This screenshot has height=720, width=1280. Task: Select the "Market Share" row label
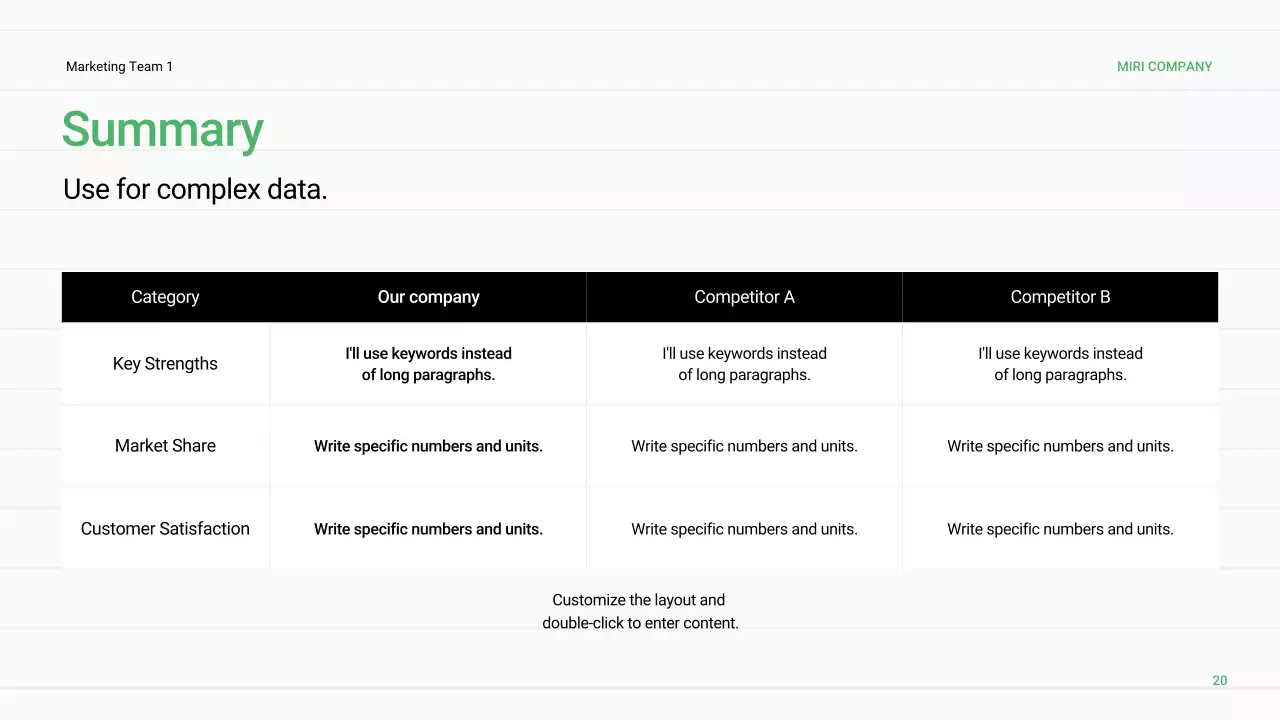(x=165, y=446)
